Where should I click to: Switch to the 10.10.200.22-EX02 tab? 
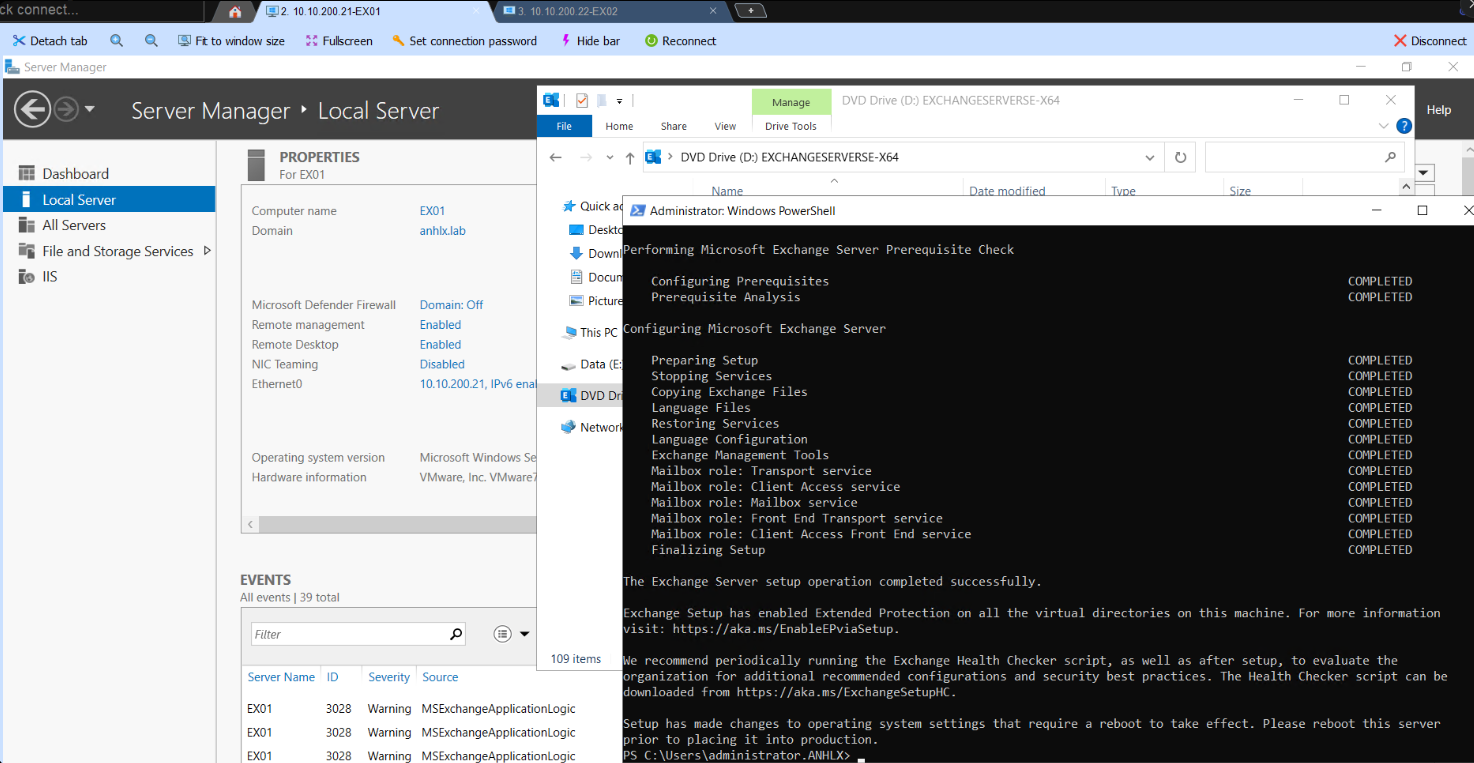coord(610,11)
